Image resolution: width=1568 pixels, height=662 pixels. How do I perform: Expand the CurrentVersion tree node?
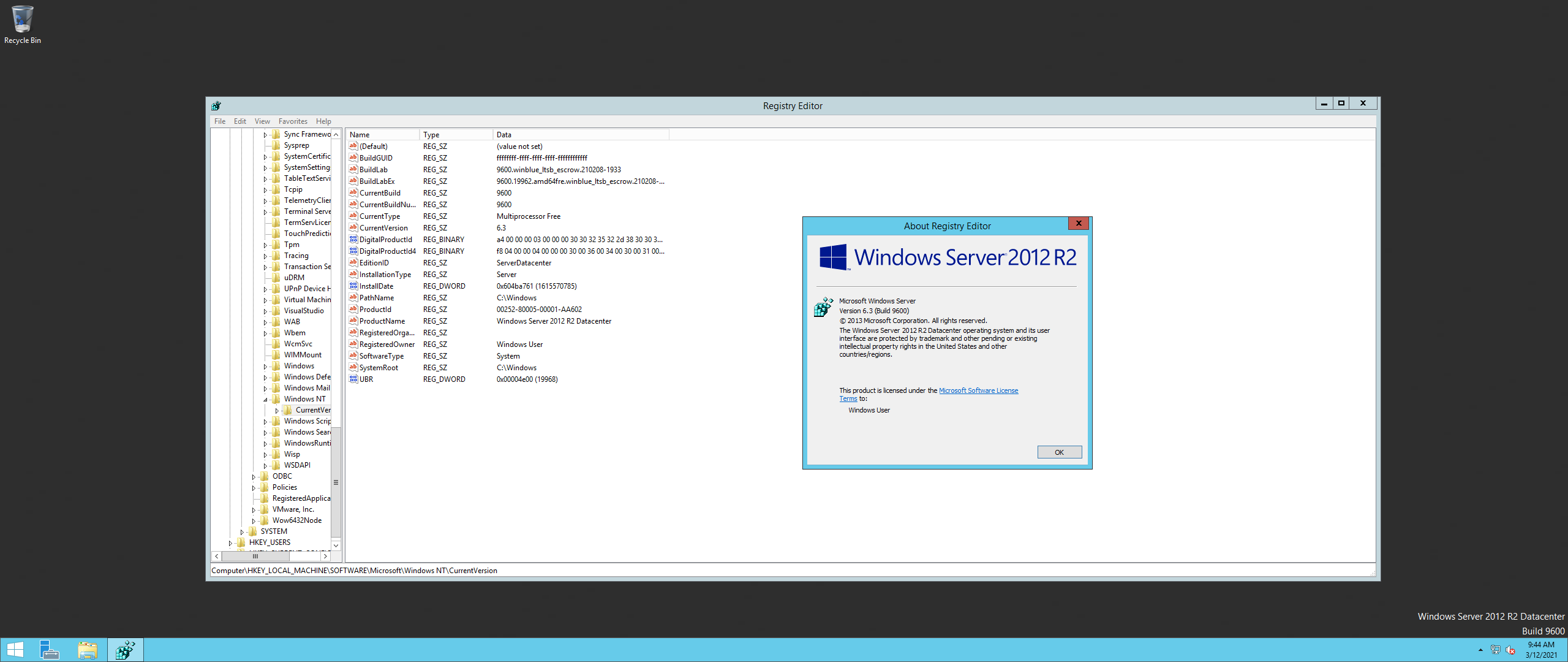(277, 411)
